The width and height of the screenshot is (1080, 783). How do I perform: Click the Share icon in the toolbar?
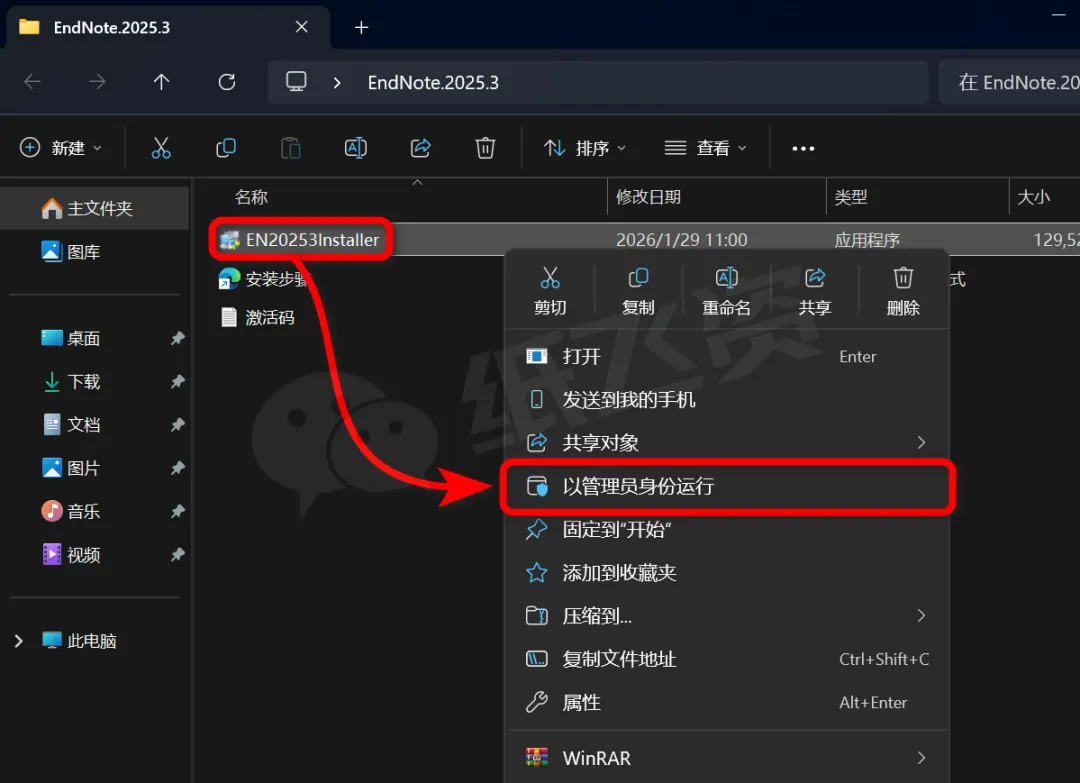(420, 147)
